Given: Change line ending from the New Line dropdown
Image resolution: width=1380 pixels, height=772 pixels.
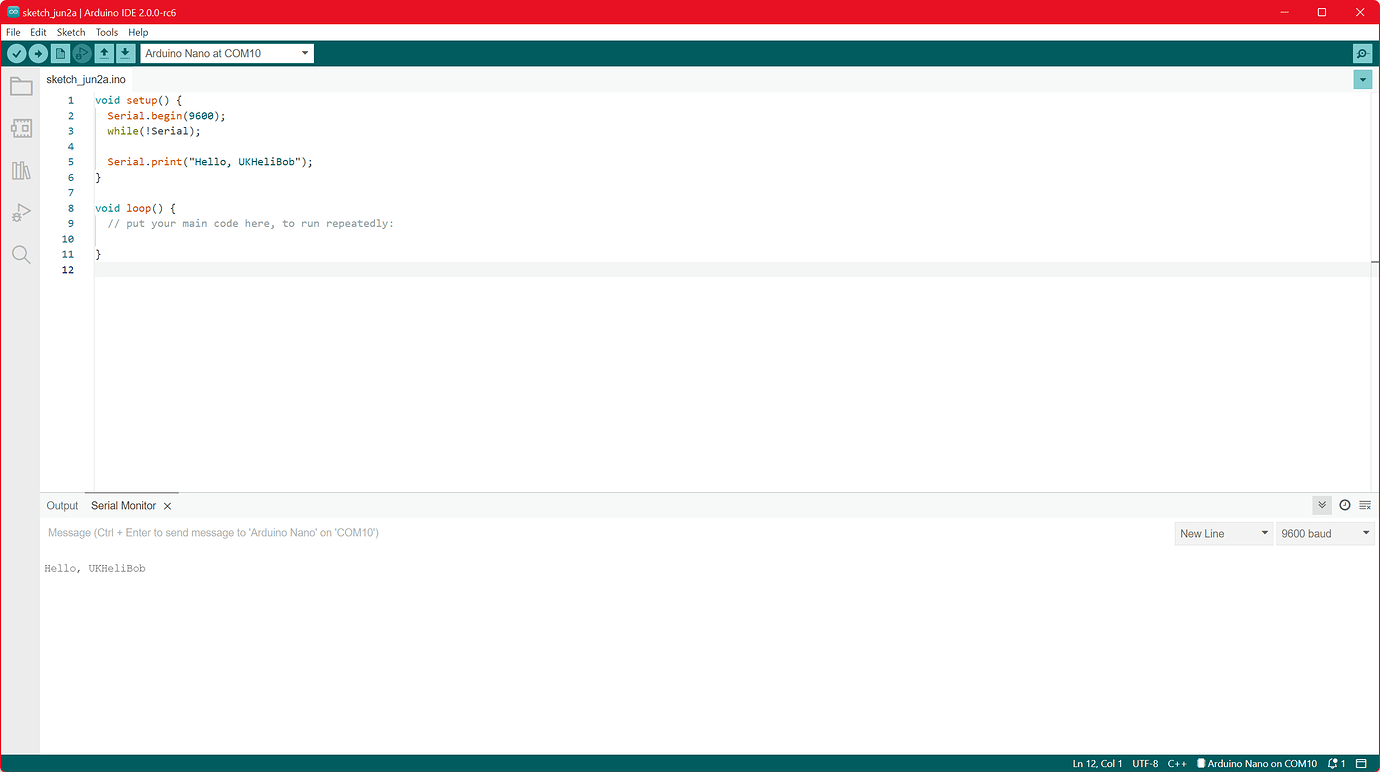Looking at the screenshot, I should pyautogui.click(x=1223, y=533).
